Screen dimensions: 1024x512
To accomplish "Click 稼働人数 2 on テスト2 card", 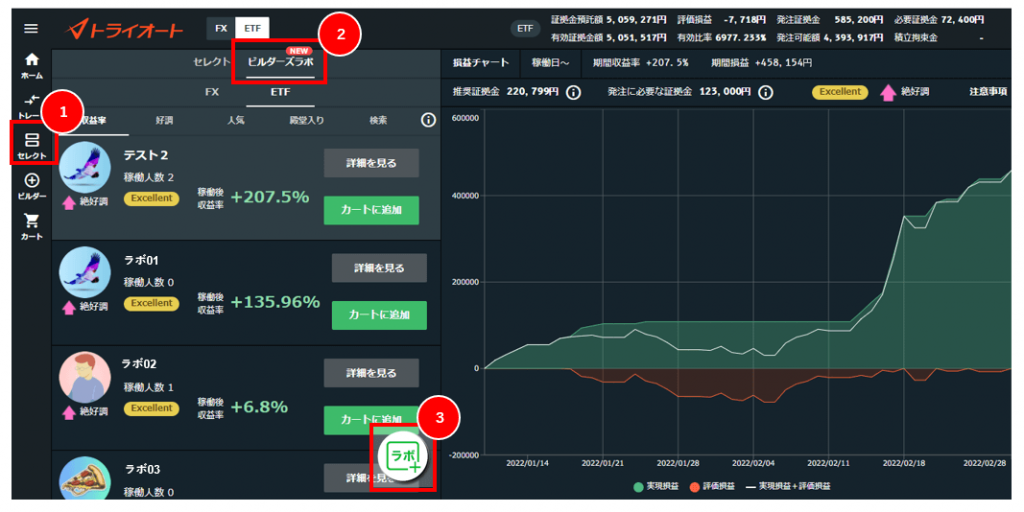I will click(x=149, y=177).
